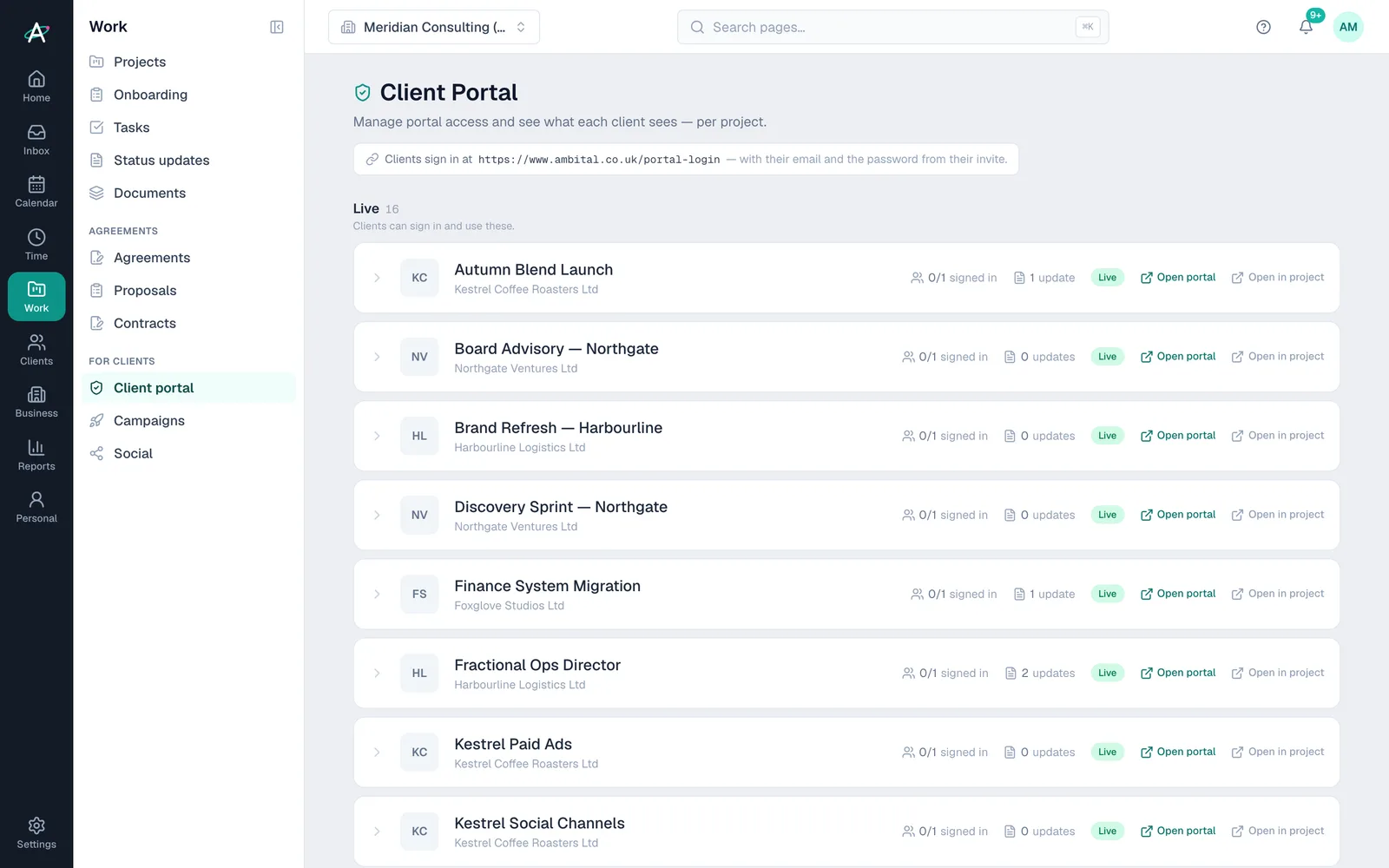
Task: Open the Personal rail icon
Action: click(x=36, y=507)
